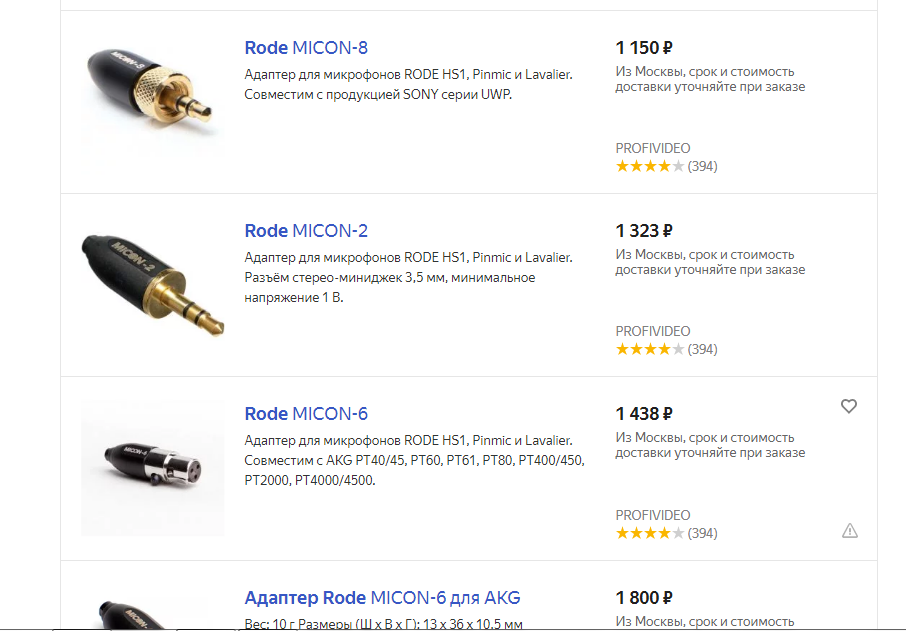The width and height of the screenshot is (906, 631).
Task: Click the 1 323 ₽ price
Action: [644, 231]
